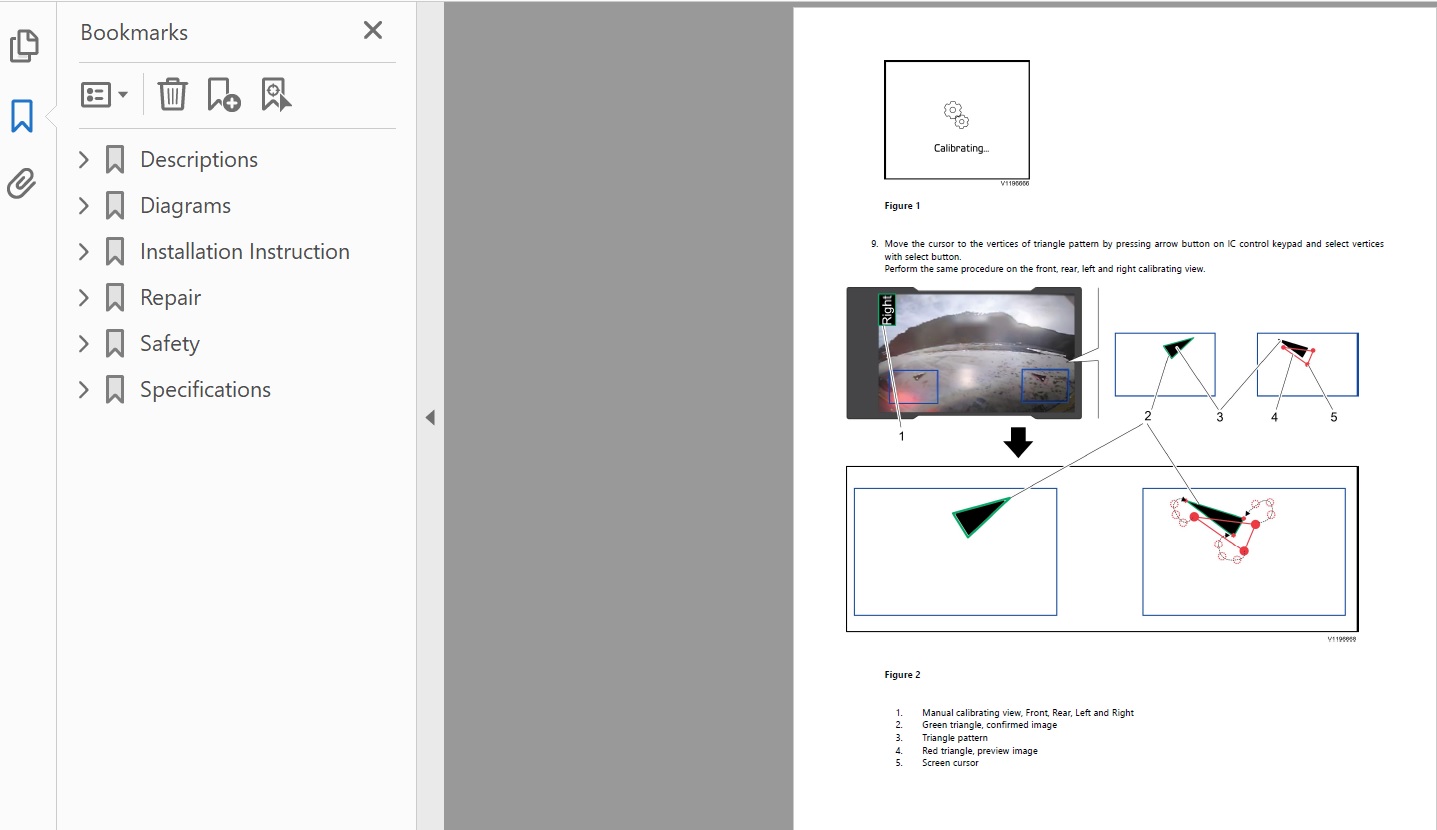The width and height of the screenshot is (1437, 830).
Task: Click the Calibrating figure in the document
Action: coord(956,120)
